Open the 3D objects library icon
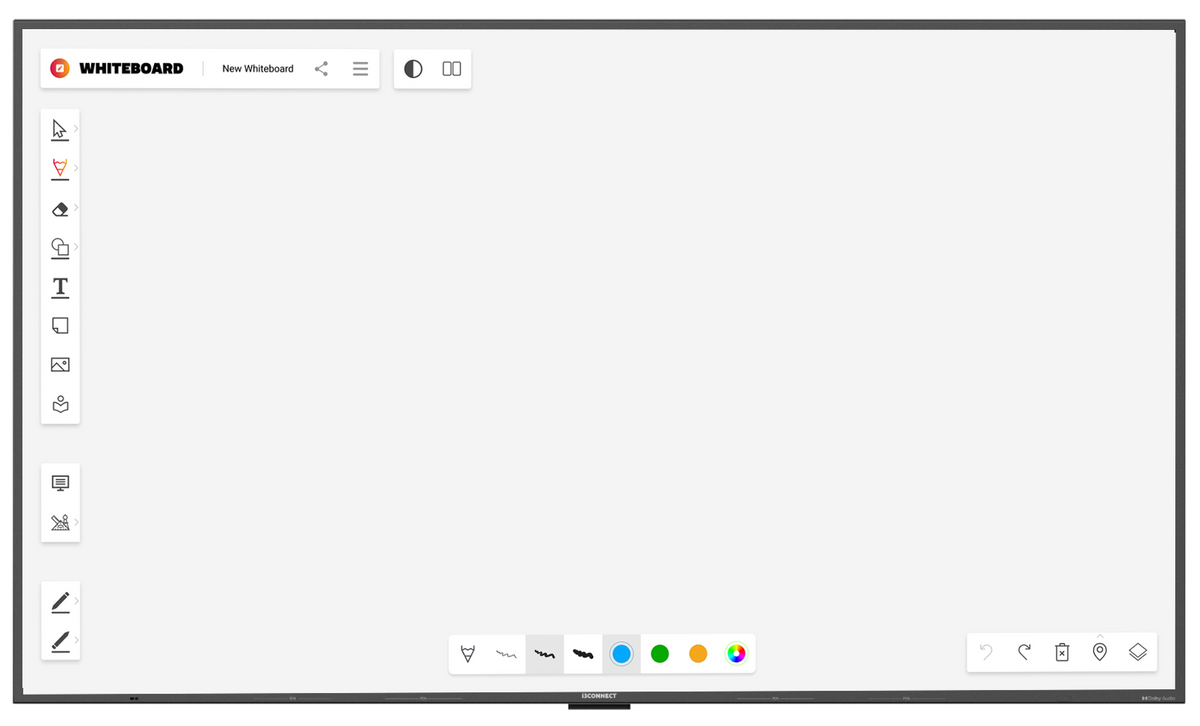The image size is (1200, 726). click(60, 405)
